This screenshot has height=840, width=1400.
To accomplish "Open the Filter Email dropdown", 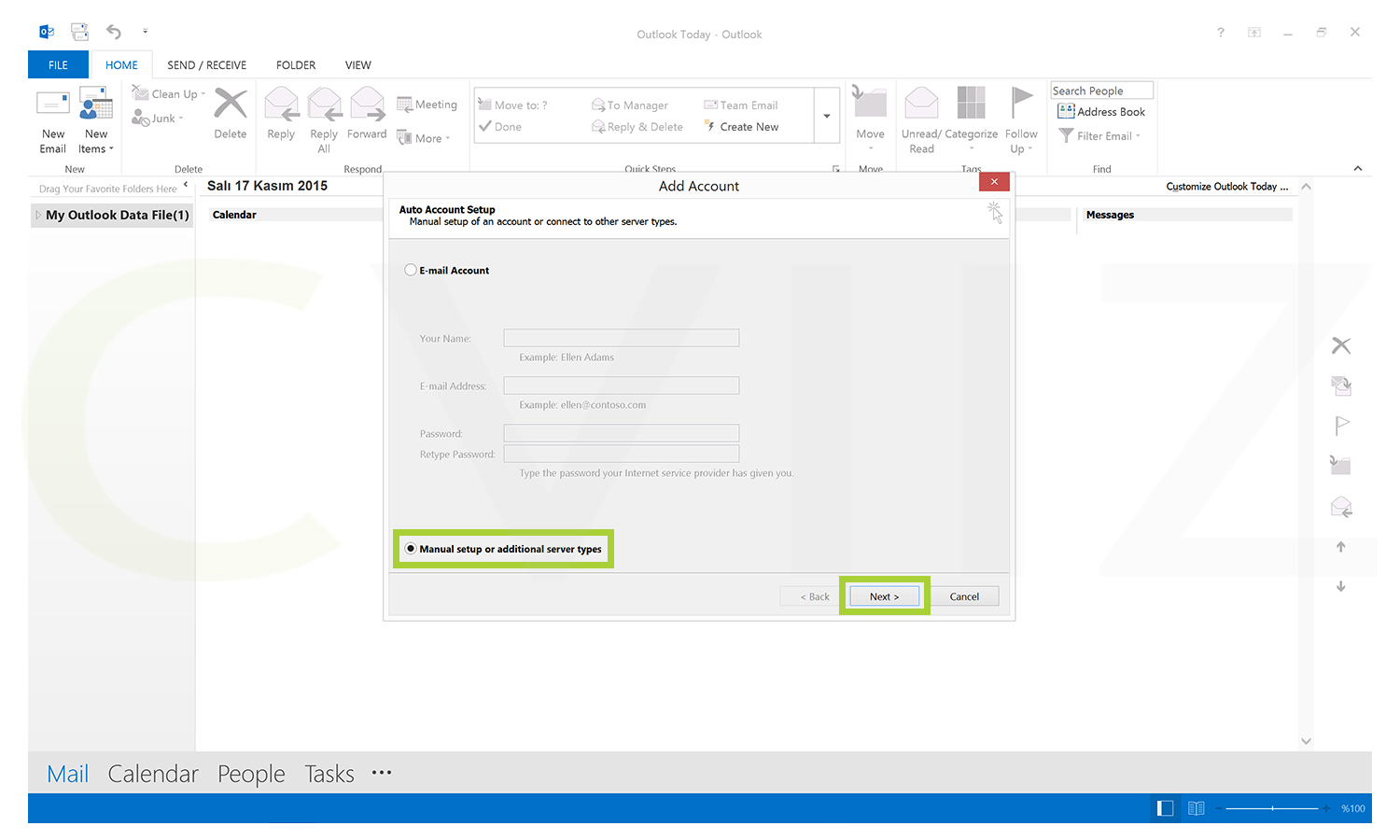I will [x=1099, y=135].
